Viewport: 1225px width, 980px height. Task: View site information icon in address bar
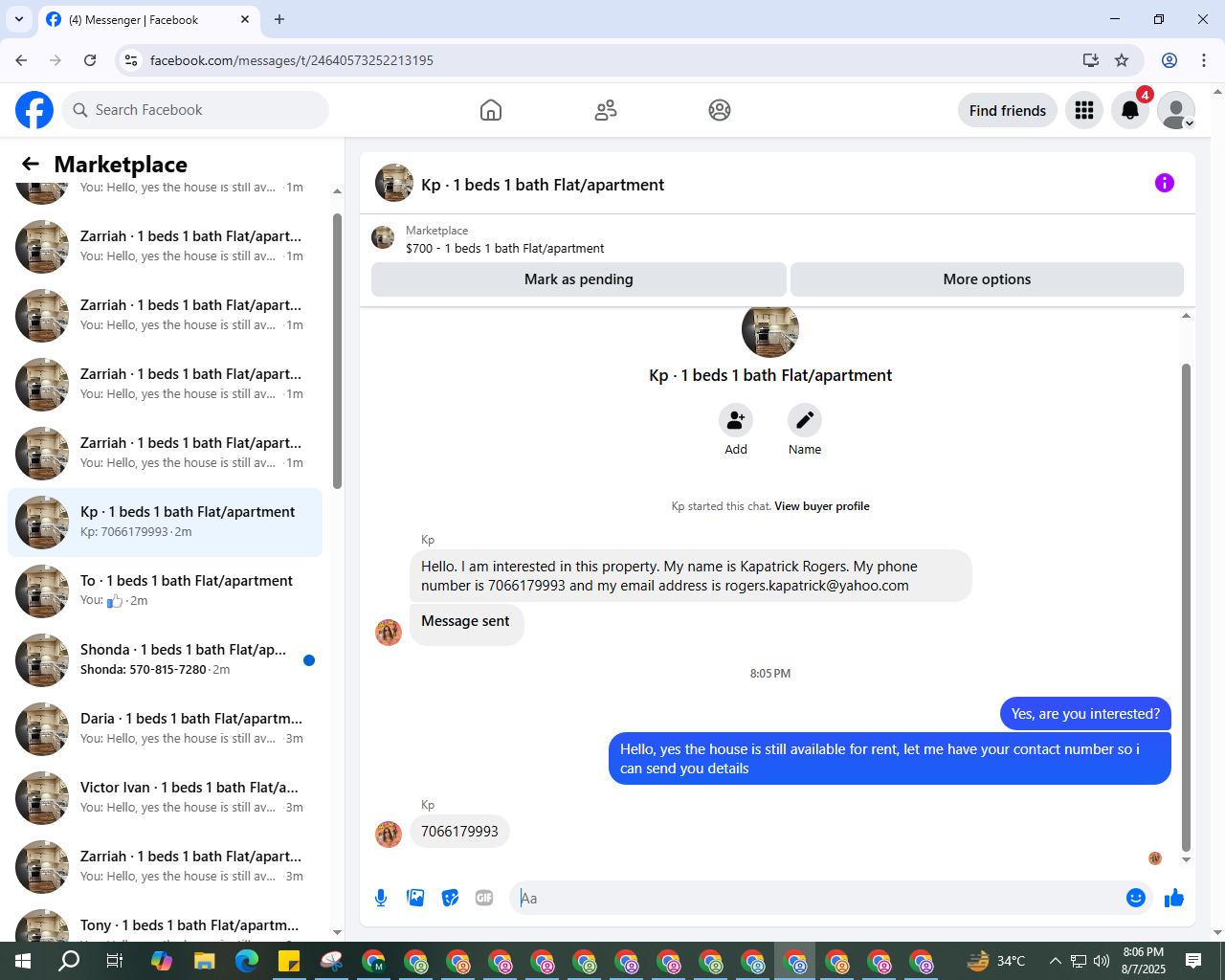point(132,60)
